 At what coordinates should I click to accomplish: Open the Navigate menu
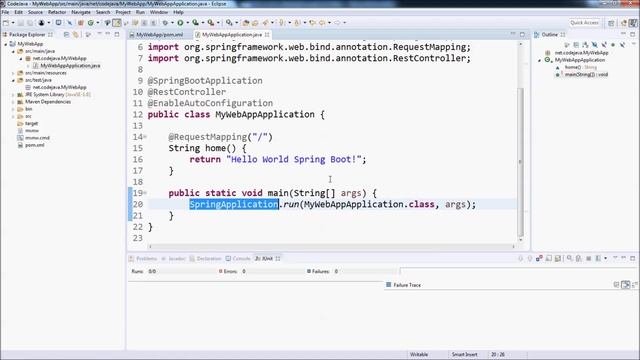tap(81, 12)
